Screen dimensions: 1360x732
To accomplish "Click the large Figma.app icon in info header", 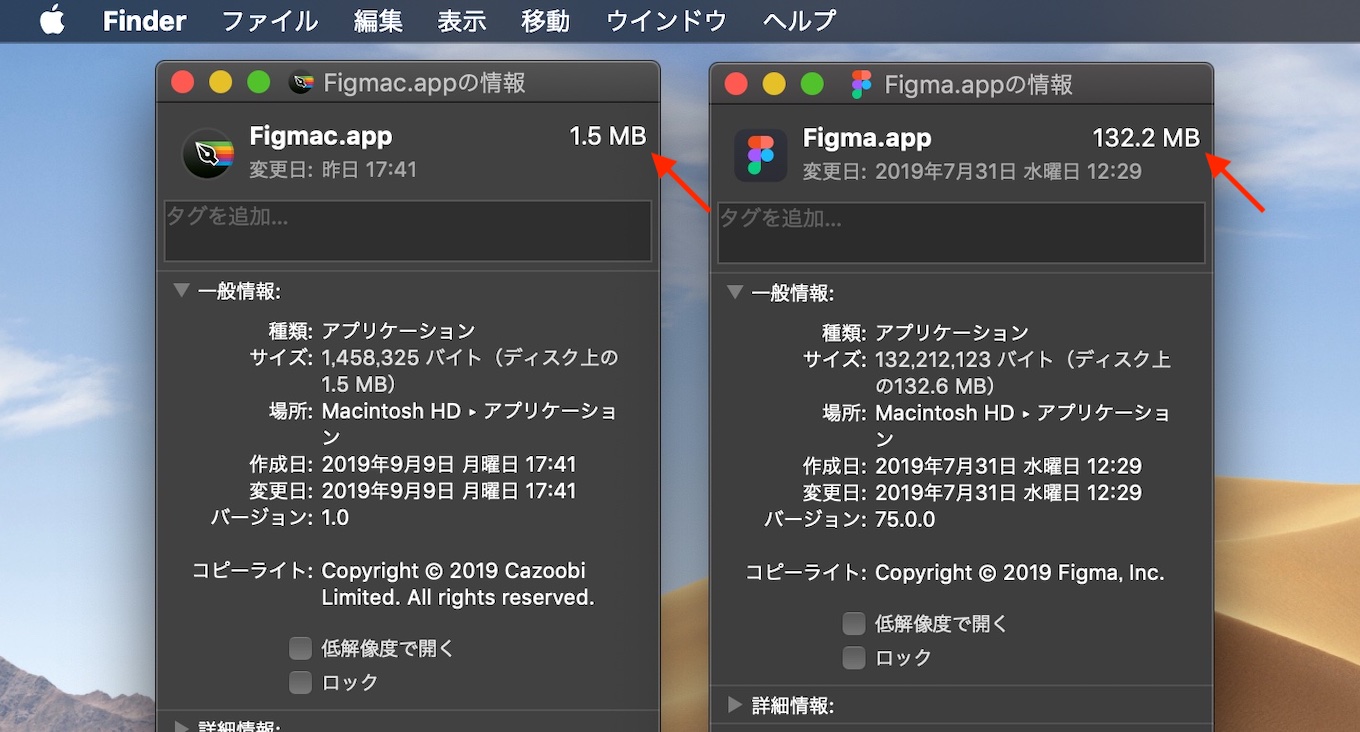I will click(761, 156).
